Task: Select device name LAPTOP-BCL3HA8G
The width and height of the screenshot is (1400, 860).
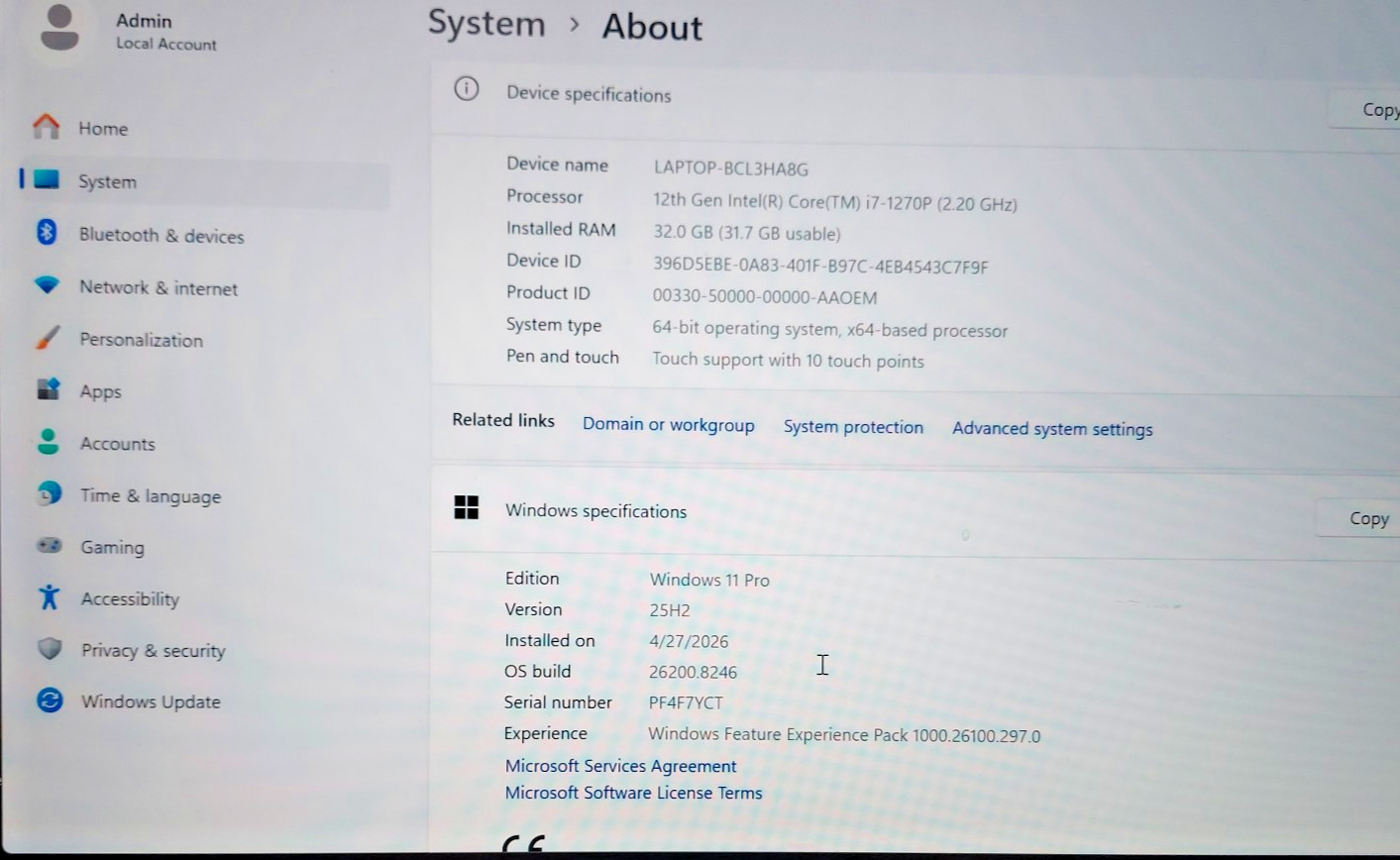Action: [x=731, y=168]
